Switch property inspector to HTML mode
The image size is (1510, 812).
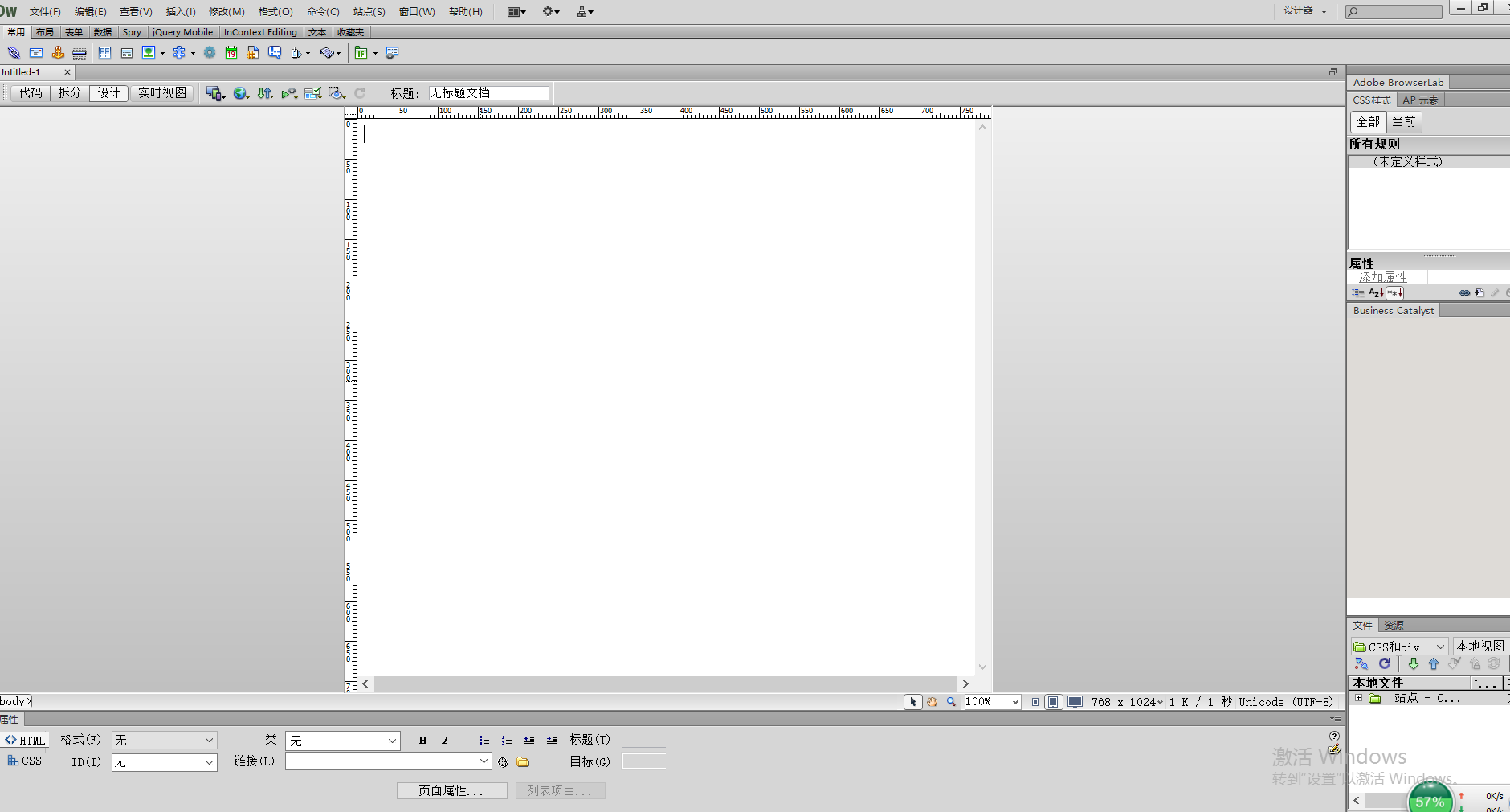coord(25,741)
